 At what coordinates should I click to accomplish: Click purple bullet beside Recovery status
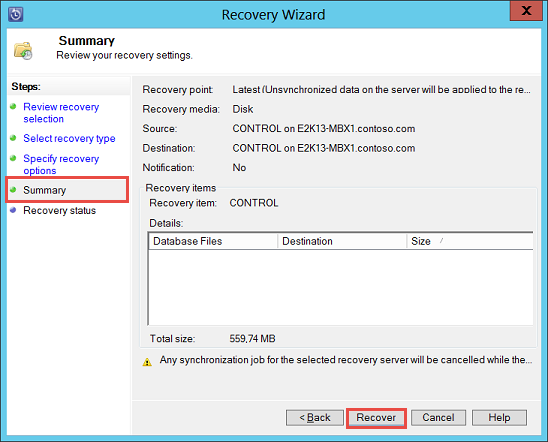coord(13,210)
